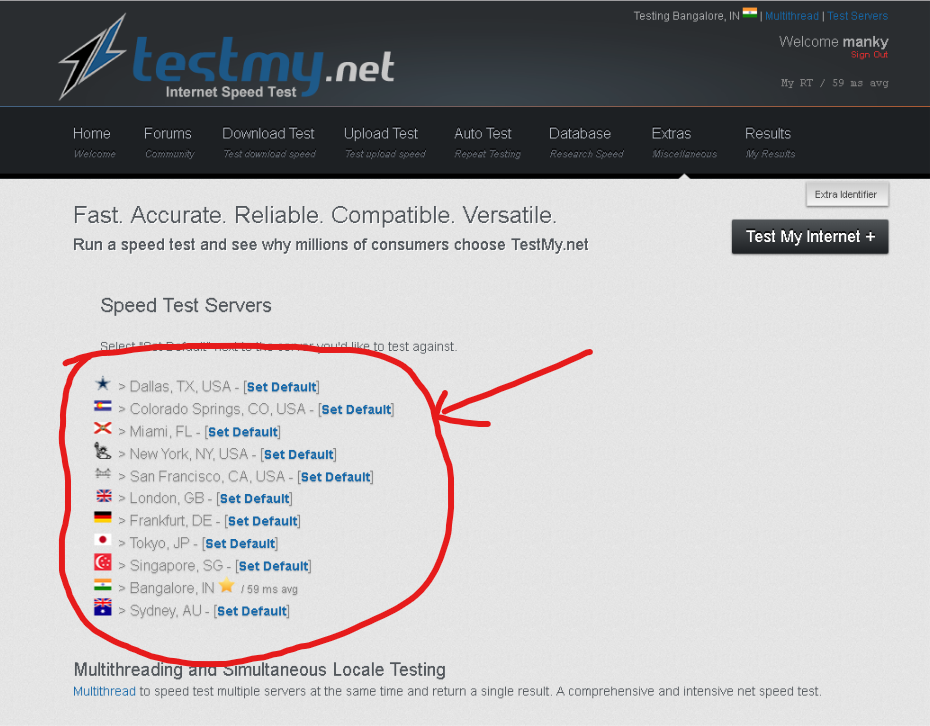This screenshot has height=726, width=930.
Task: Click the Singapore flag icon
Action: coord(102,563)
